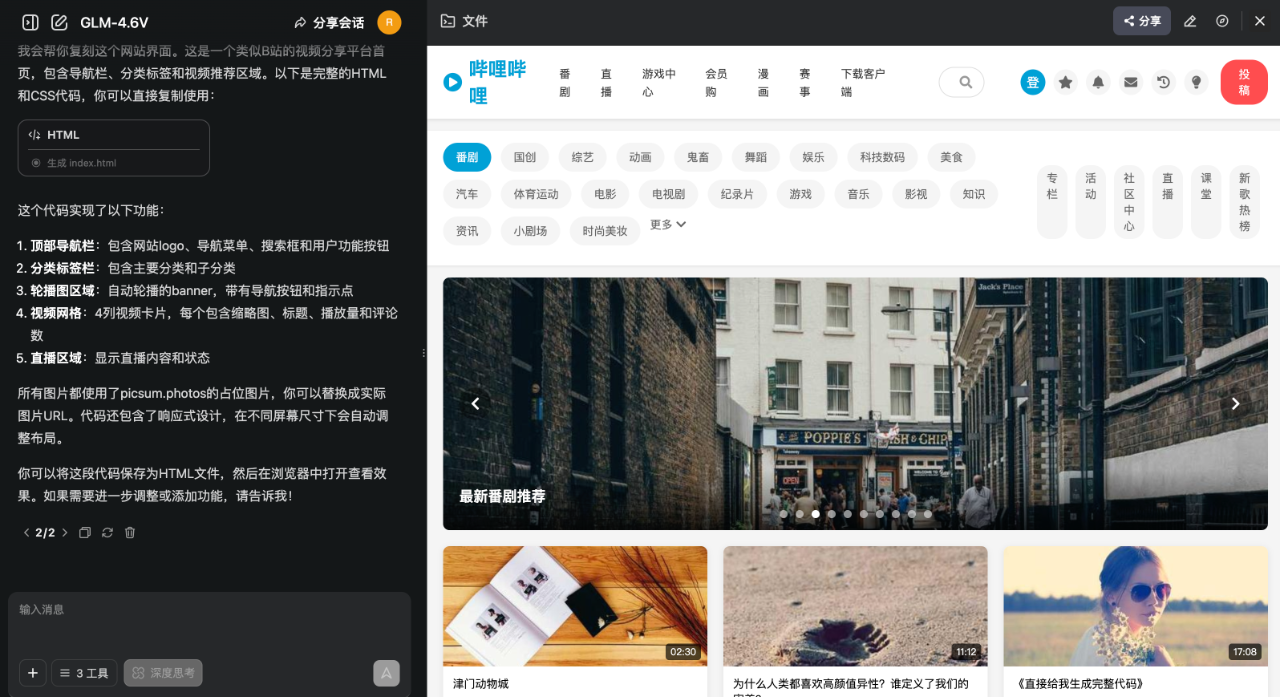This screenshot has height=697, width=1280.
Task: Open the 3 工具 tools selector
Action: 83,672
